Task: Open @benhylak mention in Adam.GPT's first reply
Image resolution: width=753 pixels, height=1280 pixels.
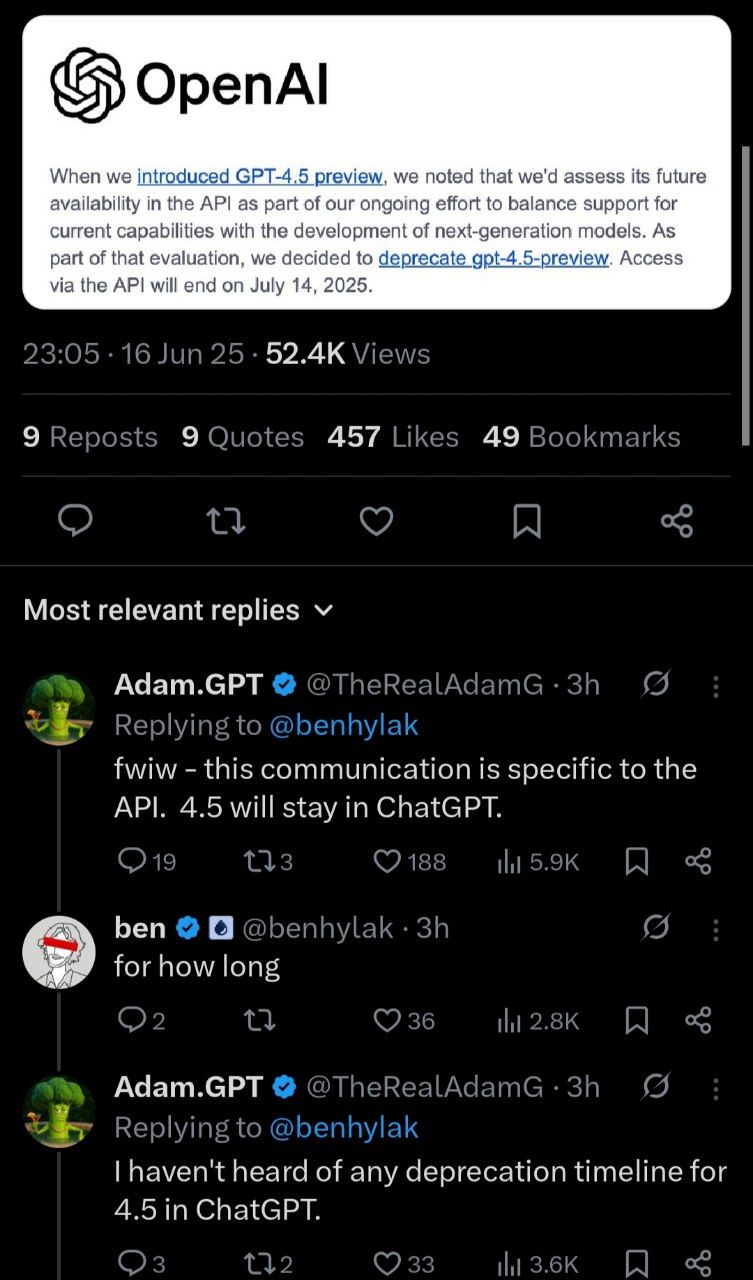Action: coord(344,726)
